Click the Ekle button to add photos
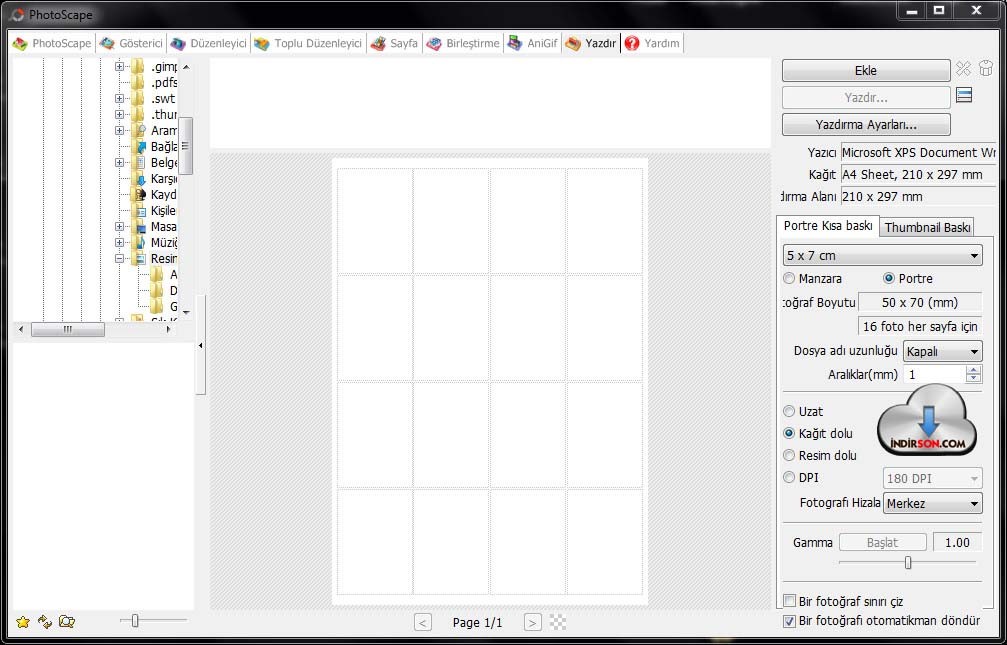 coord(866,71)
